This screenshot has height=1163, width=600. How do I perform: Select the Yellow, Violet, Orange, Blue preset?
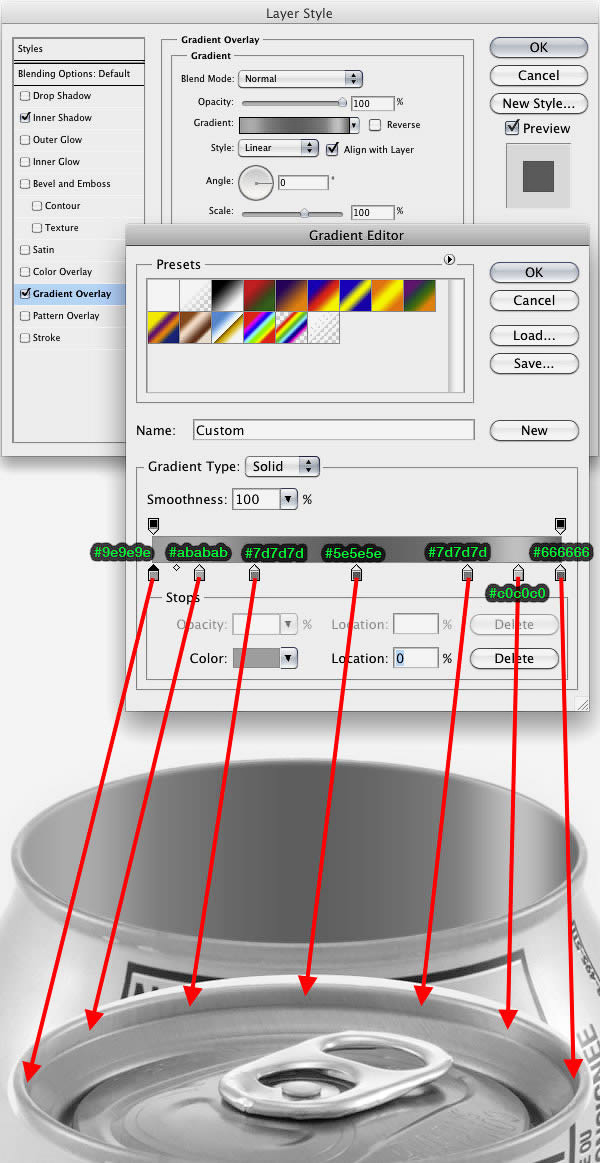(x=163, y=327)
